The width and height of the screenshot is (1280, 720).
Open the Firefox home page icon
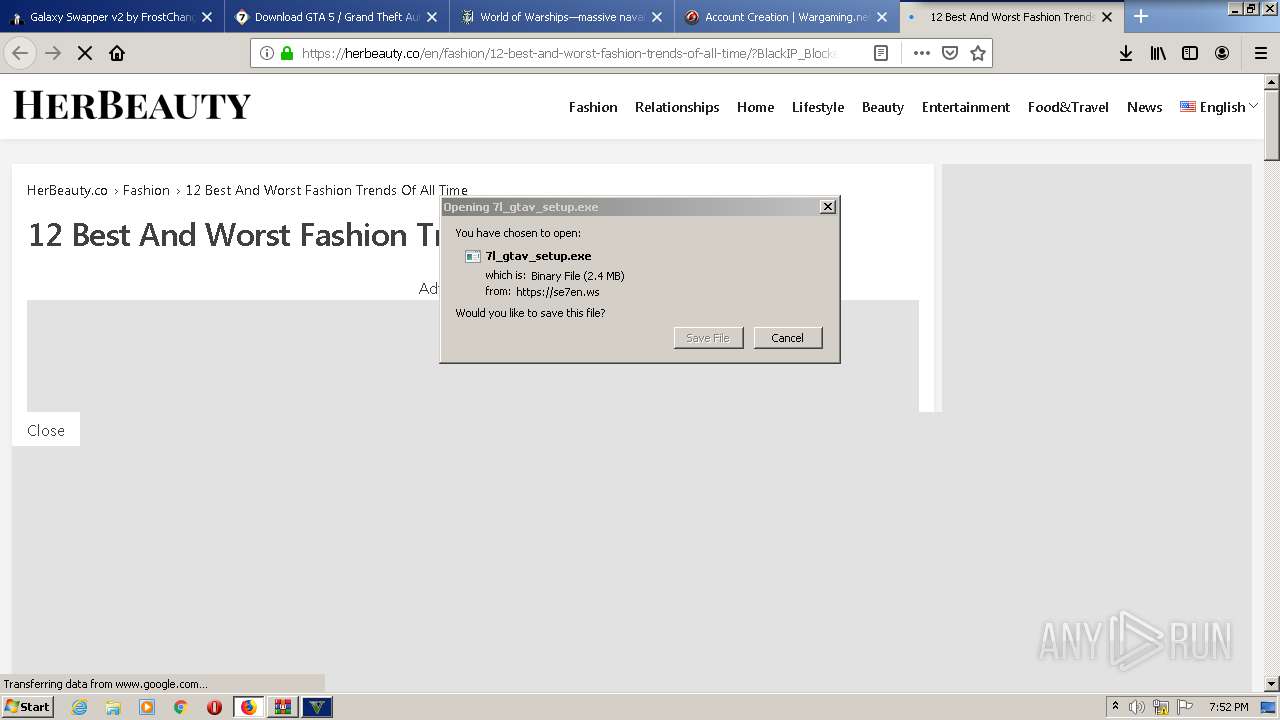pyautogui.click(x=117, y=54)
